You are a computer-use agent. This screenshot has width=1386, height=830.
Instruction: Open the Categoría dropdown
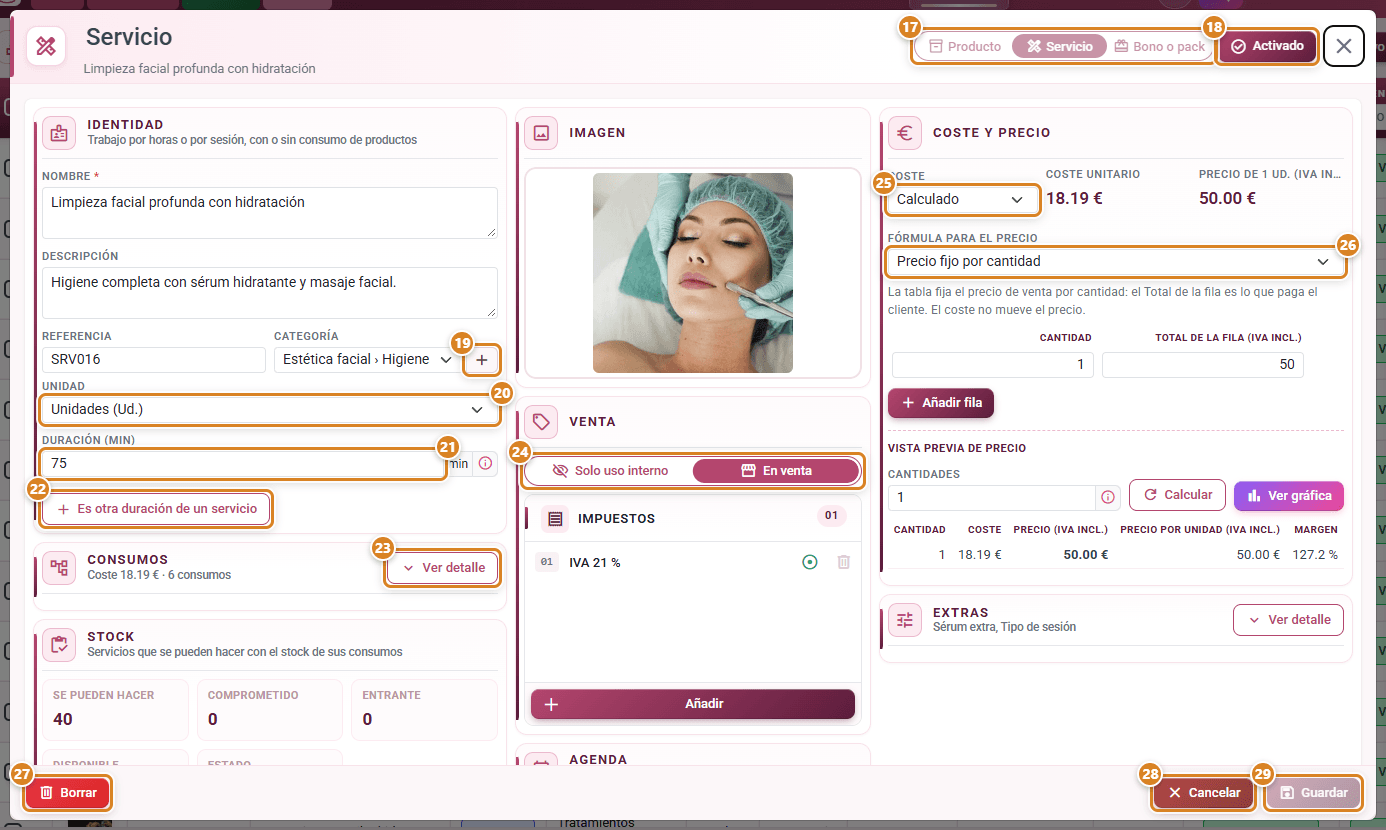367,360
